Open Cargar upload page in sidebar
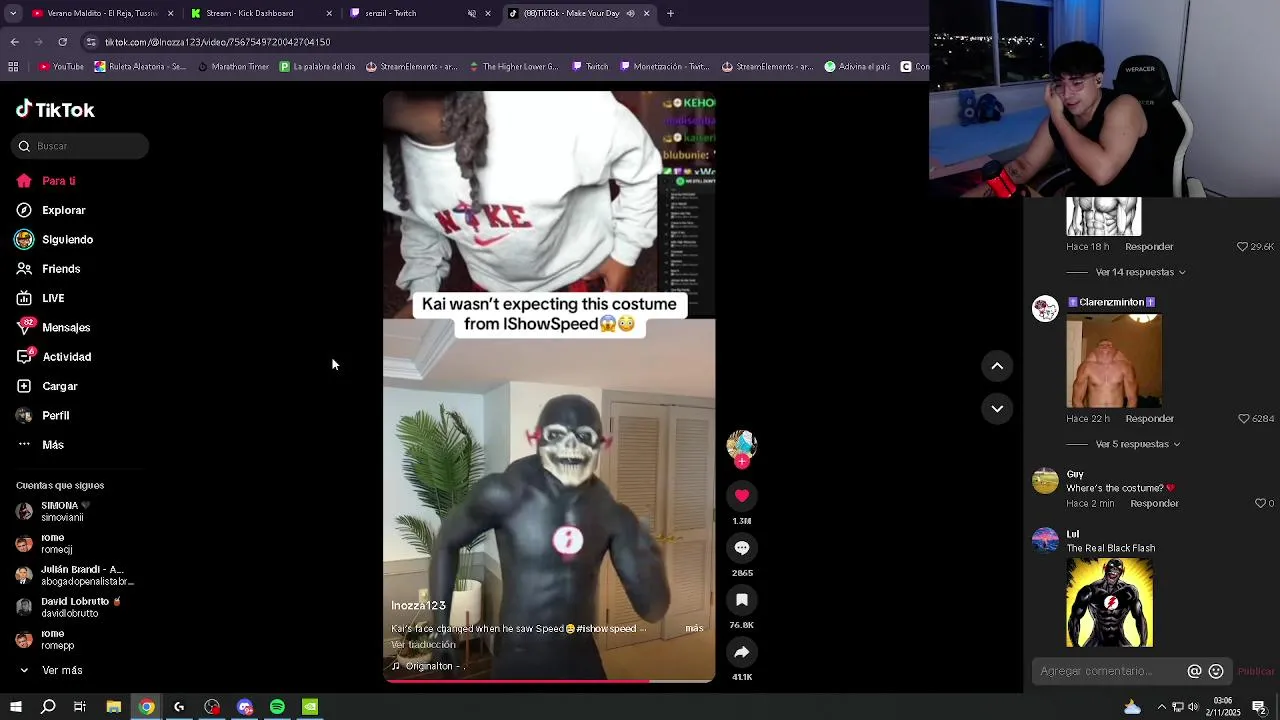The height and width of the screenshot is (720, 1280). (46, 386)
